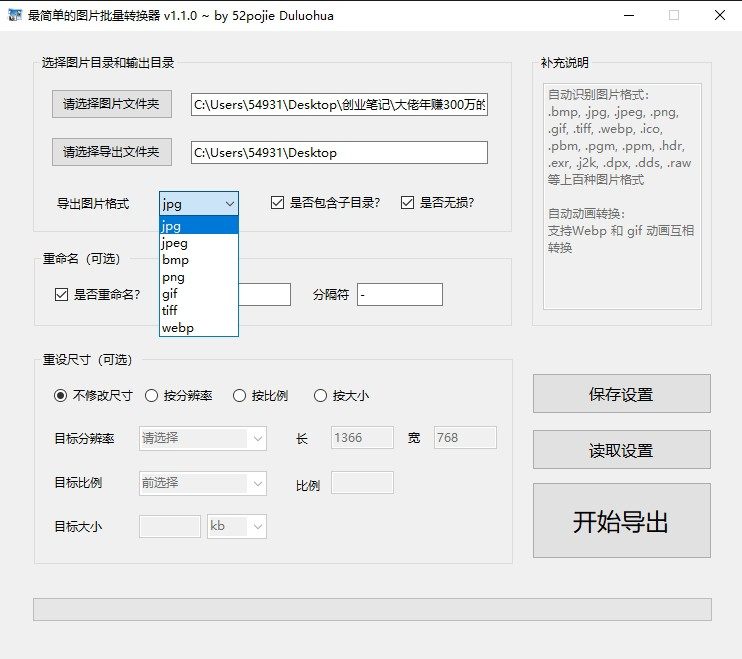Screen dimensions: 742x659
Task: Click the 宽 height field showing 768
Action: click(465, 438)
